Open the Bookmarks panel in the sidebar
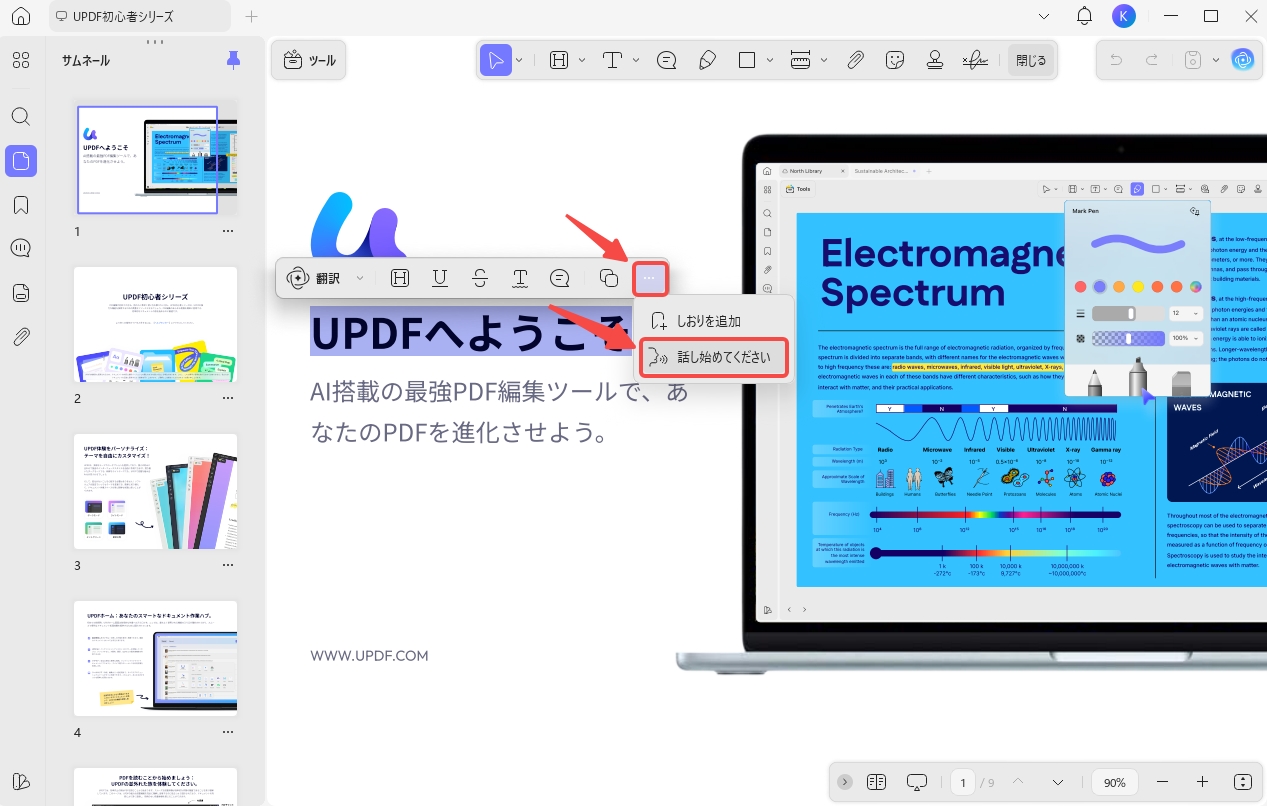Viewport: 1267px width, 806px height. click(x=21, y=204)
